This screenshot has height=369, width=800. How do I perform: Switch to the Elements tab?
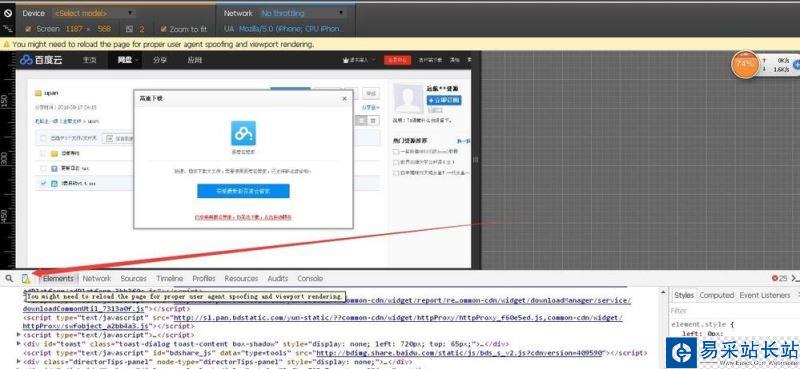[58, 278]
